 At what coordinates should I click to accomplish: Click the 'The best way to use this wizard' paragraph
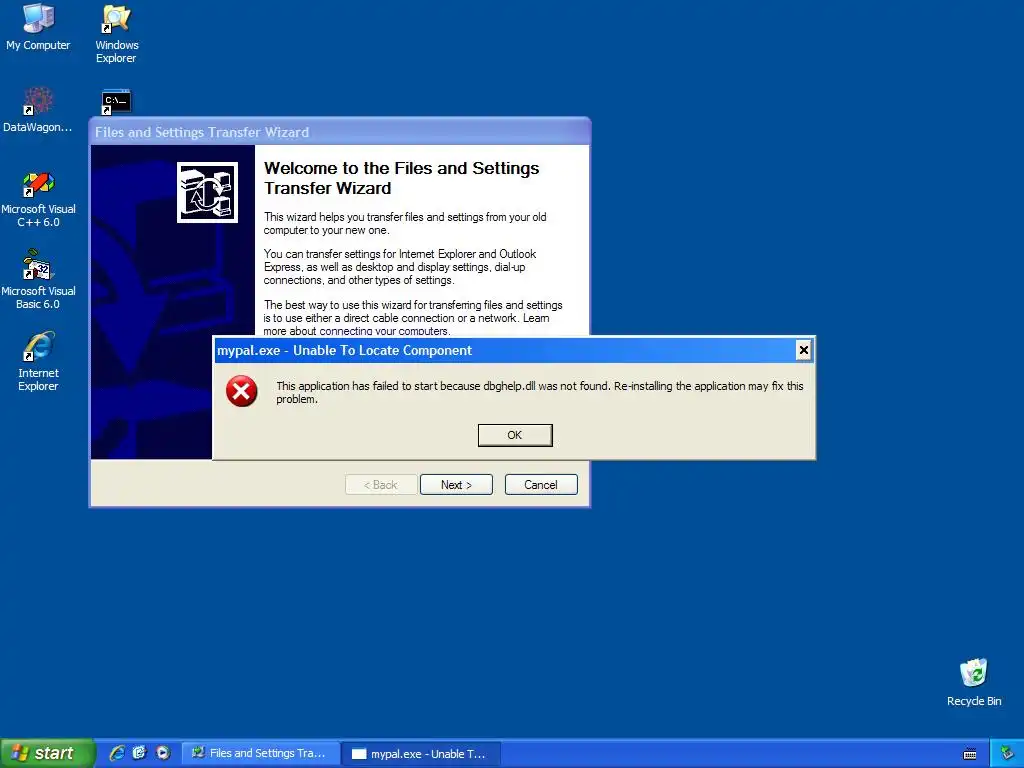[x=413, y=318]
